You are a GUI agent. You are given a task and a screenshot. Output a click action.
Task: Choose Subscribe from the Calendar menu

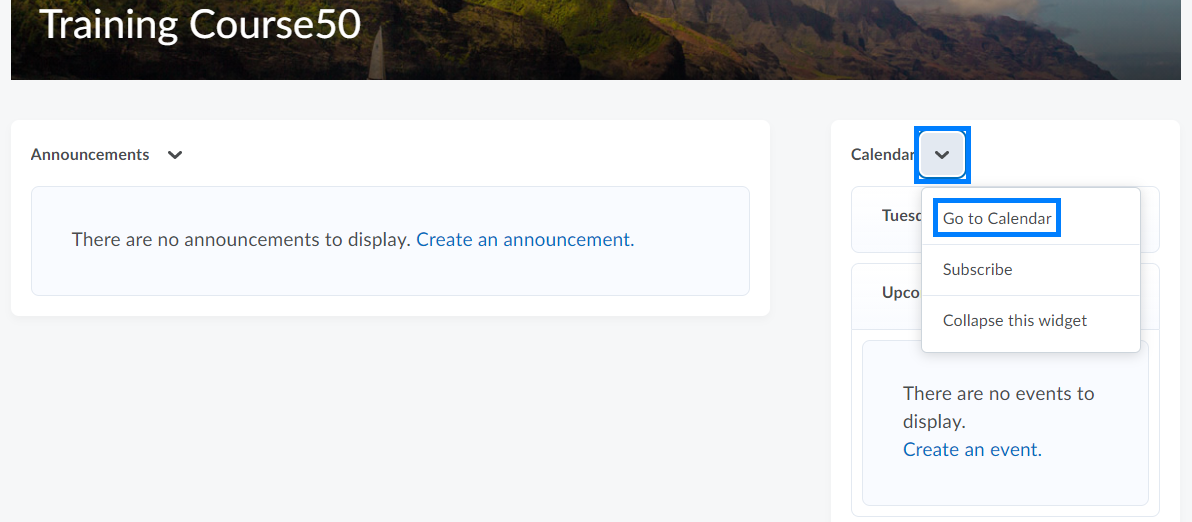coord(977,270)
